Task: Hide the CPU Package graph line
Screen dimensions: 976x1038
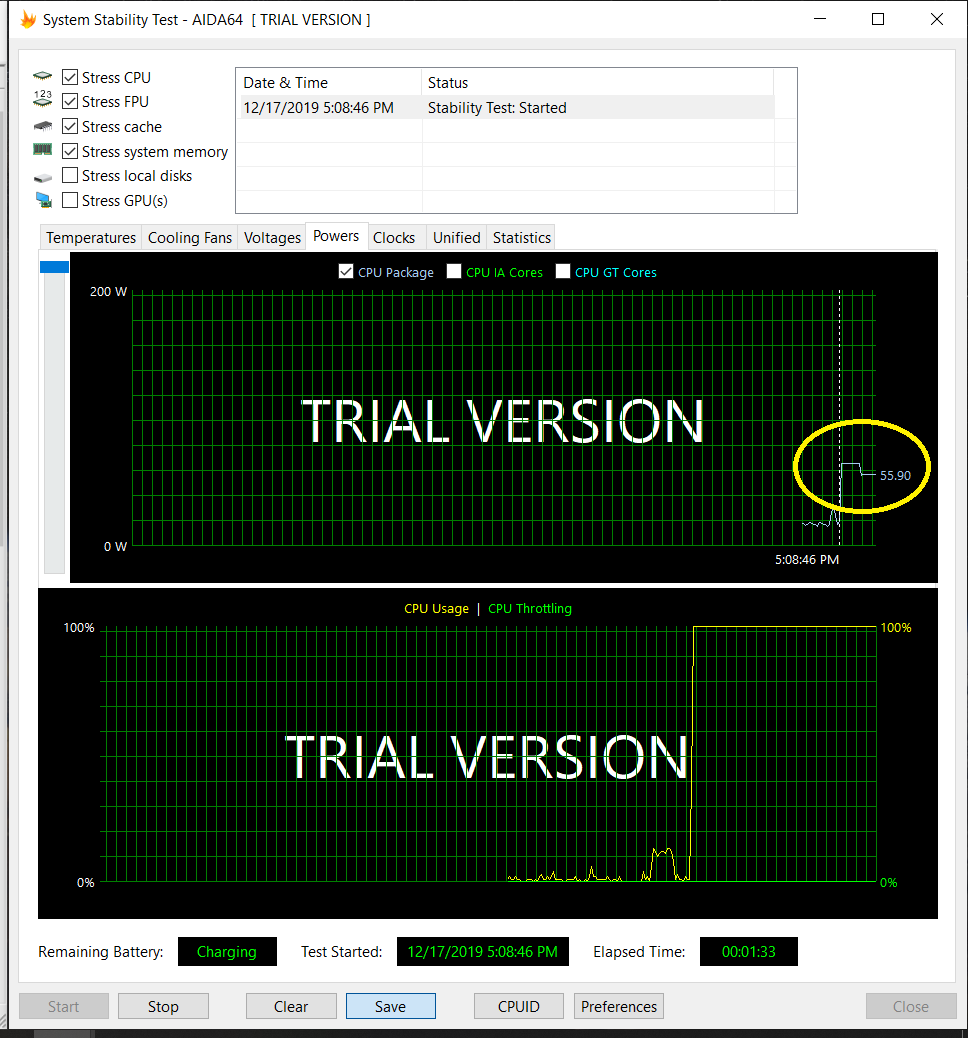Action: click(x=346, y=271)
